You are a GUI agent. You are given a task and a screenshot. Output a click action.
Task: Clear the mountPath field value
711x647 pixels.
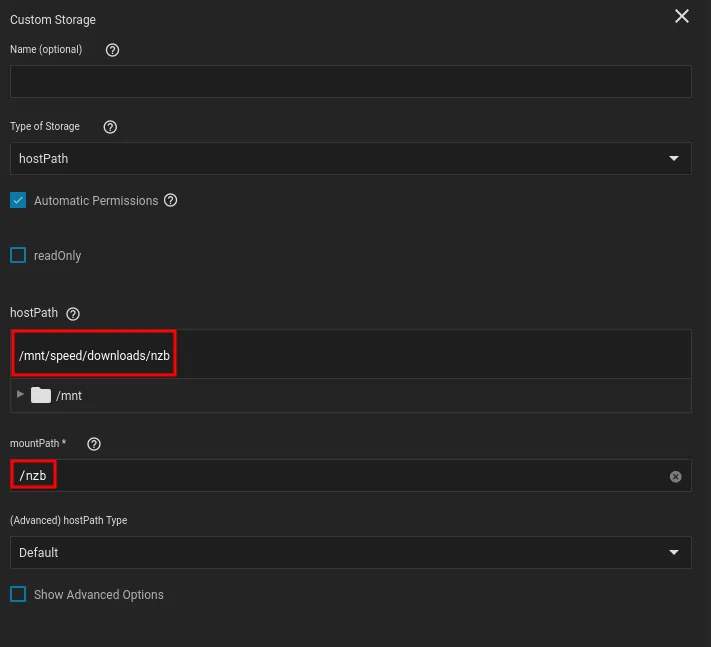pyautogui.click(x=675, y=477)
